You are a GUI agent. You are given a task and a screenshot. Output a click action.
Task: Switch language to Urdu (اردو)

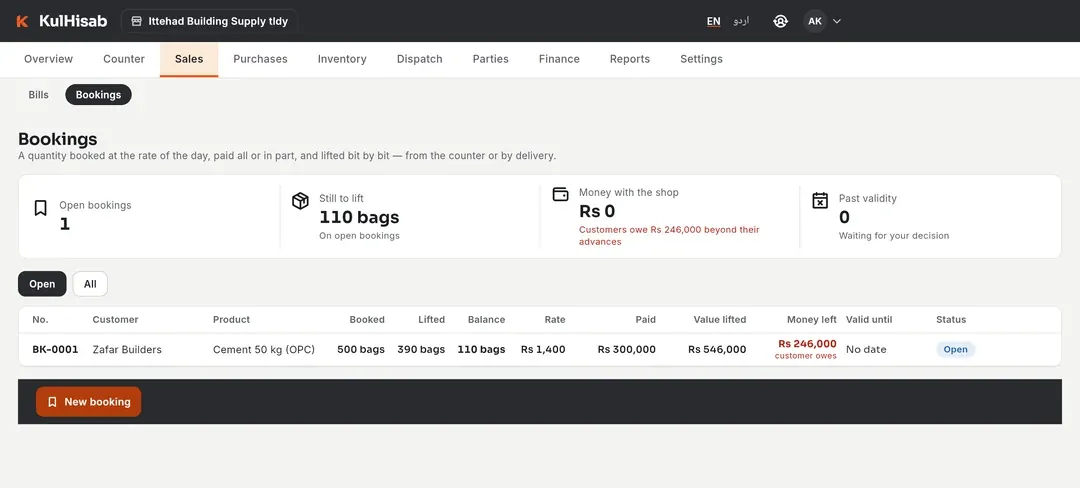[x=741, y=21]
